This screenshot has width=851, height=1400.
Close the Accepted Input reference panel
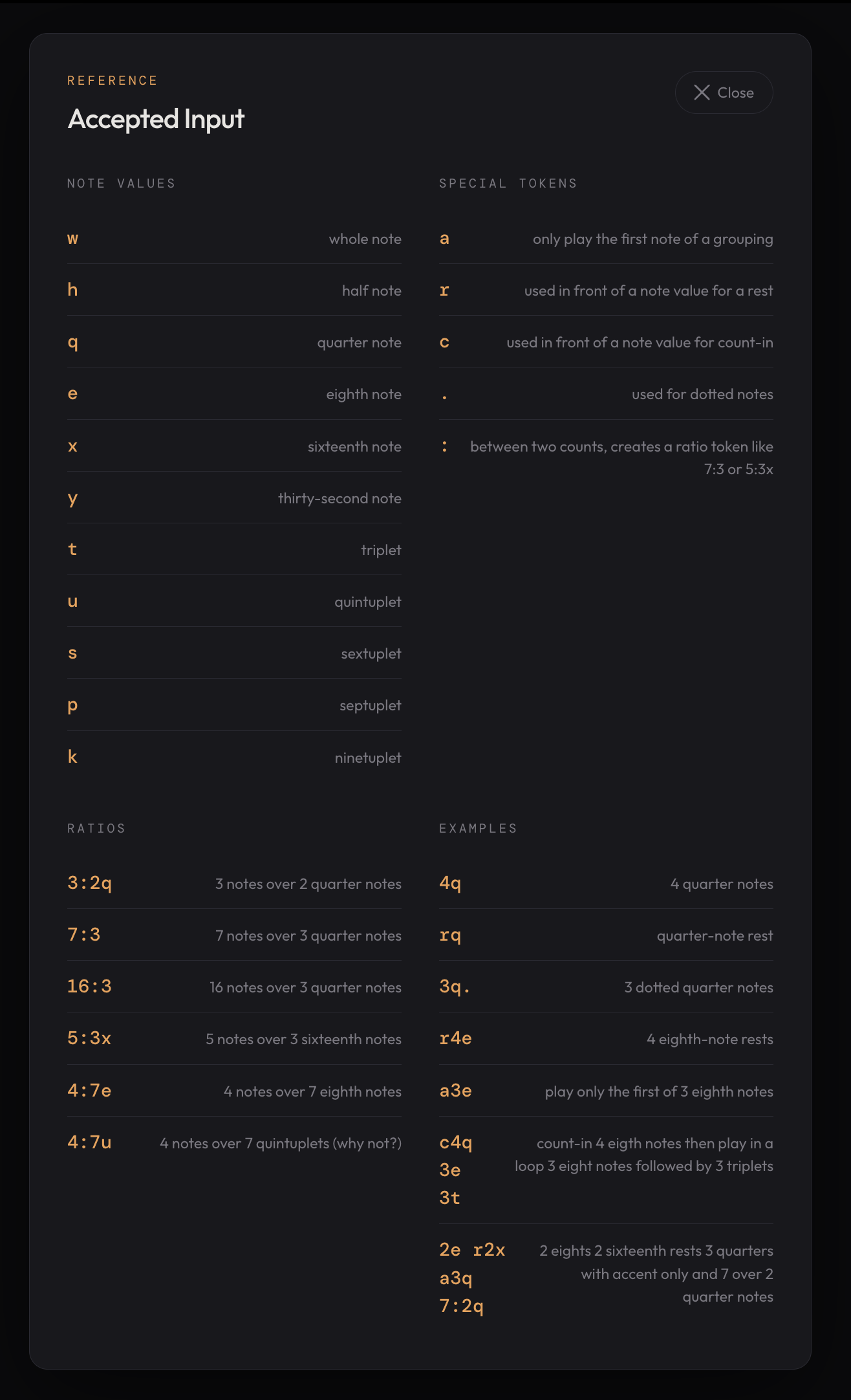724,93
